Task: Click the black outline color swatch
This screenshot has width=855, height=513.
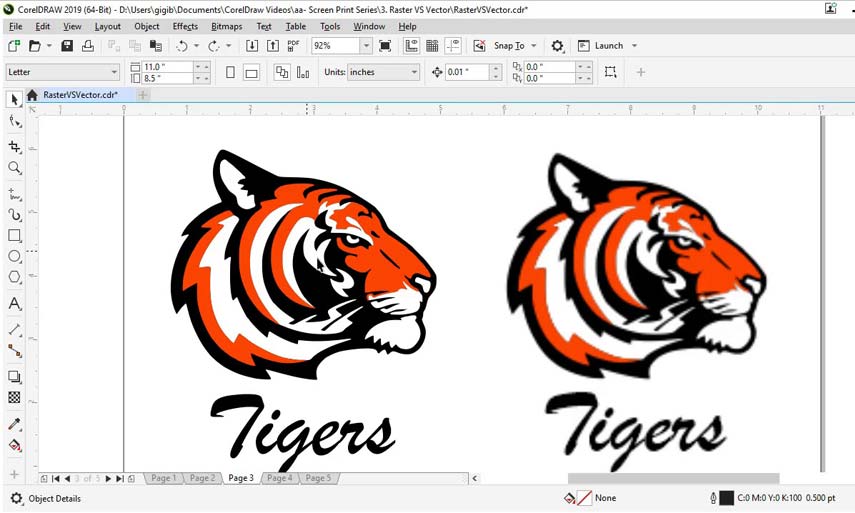Action: click(726, 498)
